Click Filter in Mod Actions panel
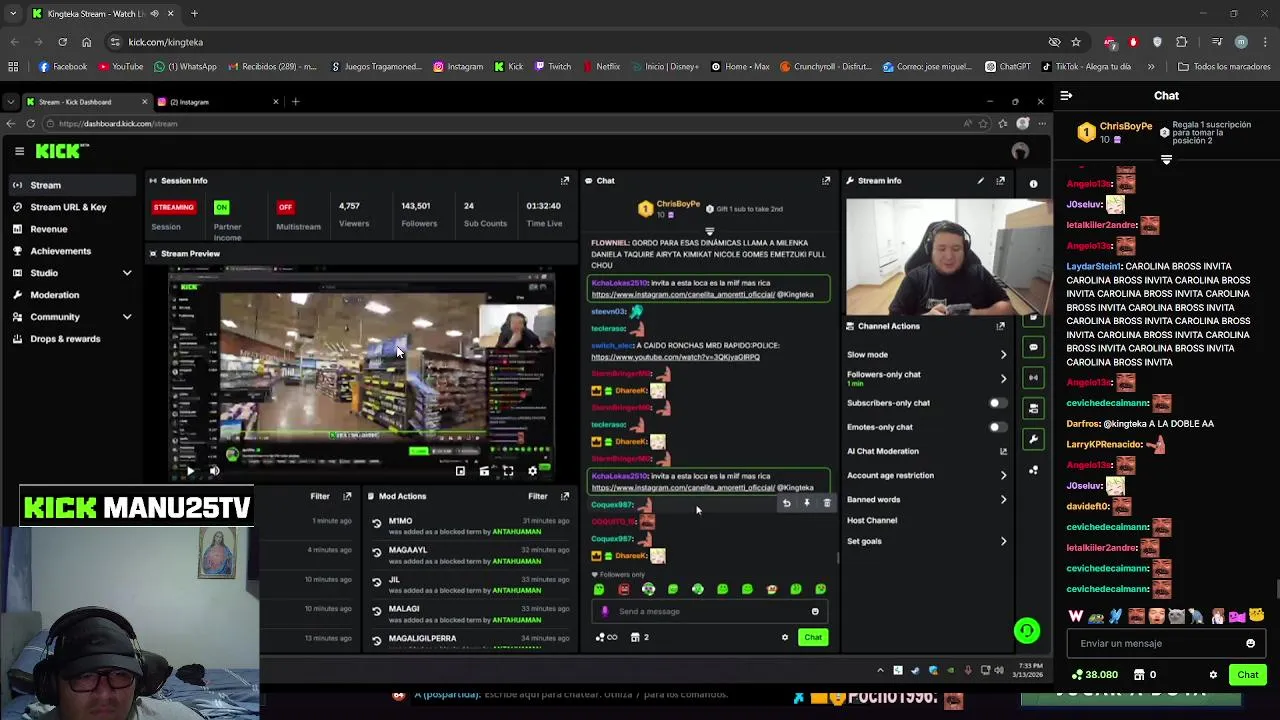The height and width of the screenshot is (720, 1280). 537,496
